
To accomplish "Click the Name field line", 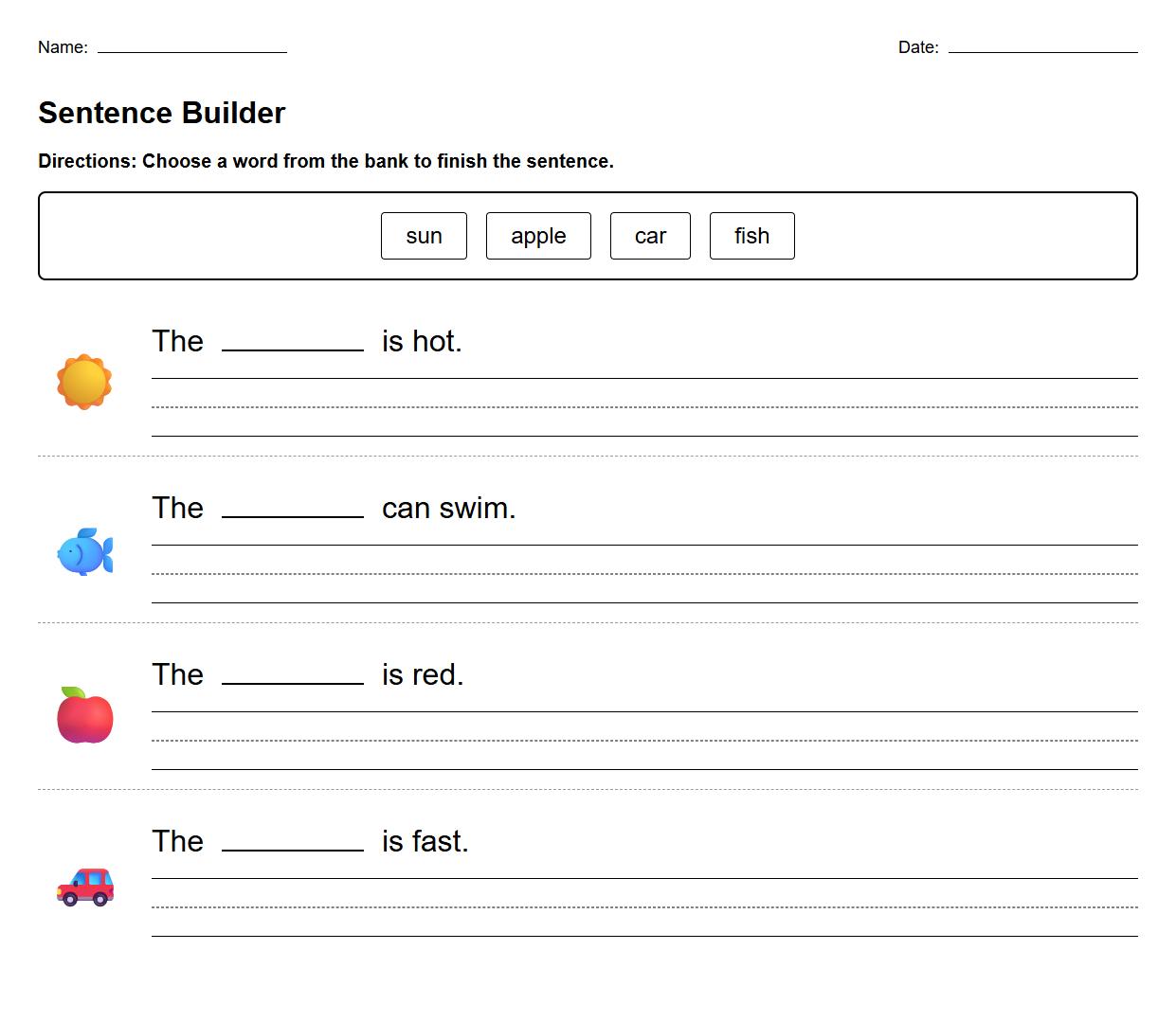I will coord(192,51).
